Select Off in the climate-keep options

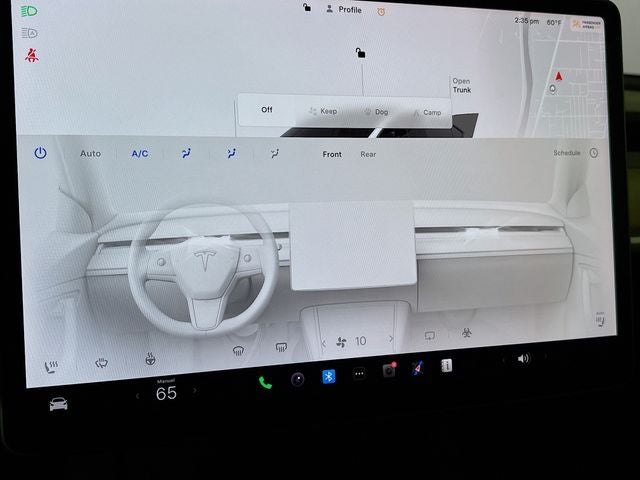click(x=267, y=109)
